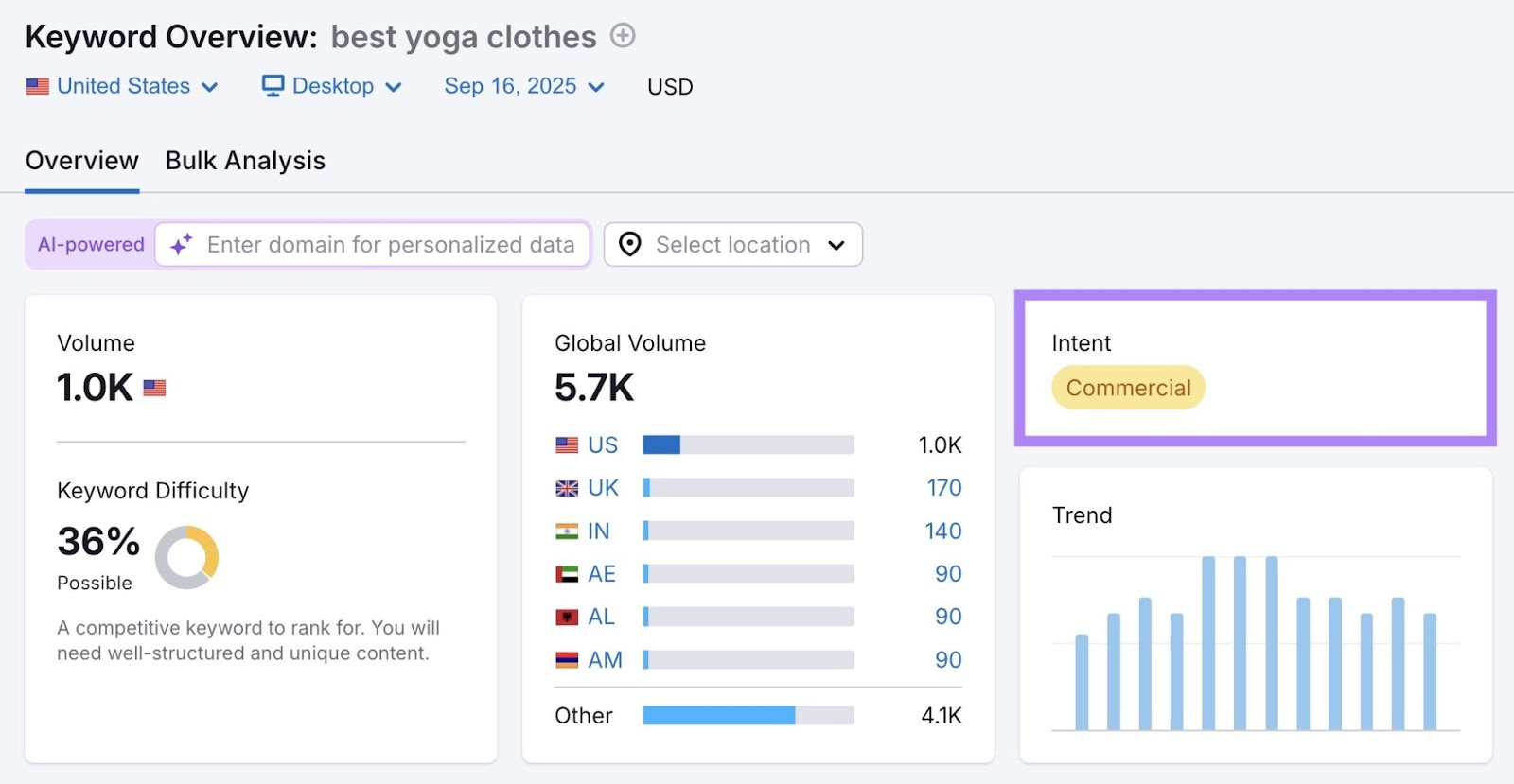
Task: Switch to the Overview tab
Action: pos(82,161)
